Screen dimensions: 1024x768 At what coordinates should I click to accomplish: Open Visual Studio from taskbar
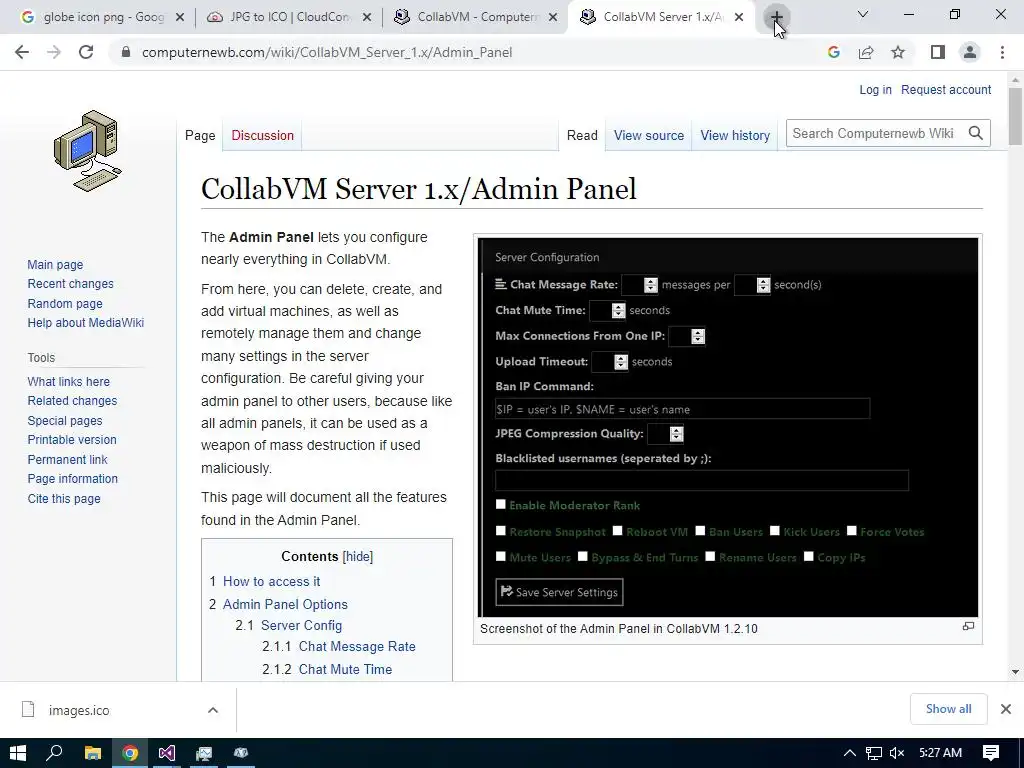point(167,753)
